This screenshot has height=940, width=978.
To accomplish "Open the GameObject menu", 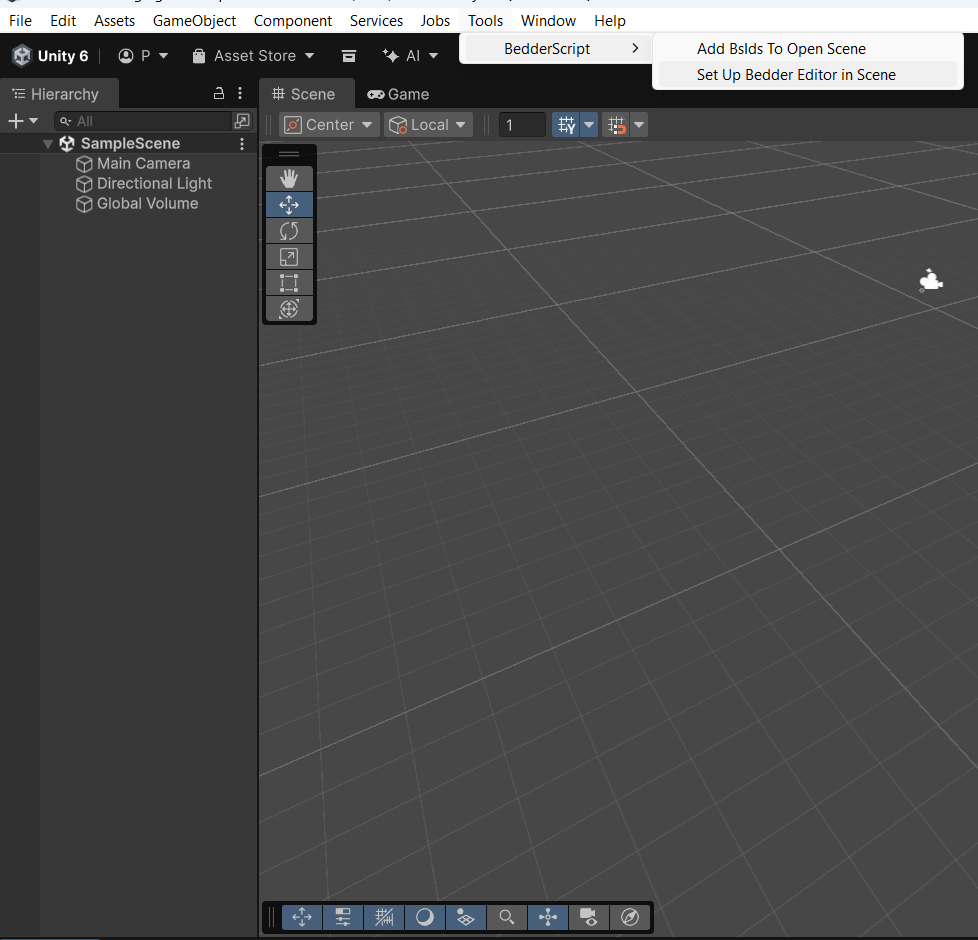I will pyautogui.click(x=194, y=21).
